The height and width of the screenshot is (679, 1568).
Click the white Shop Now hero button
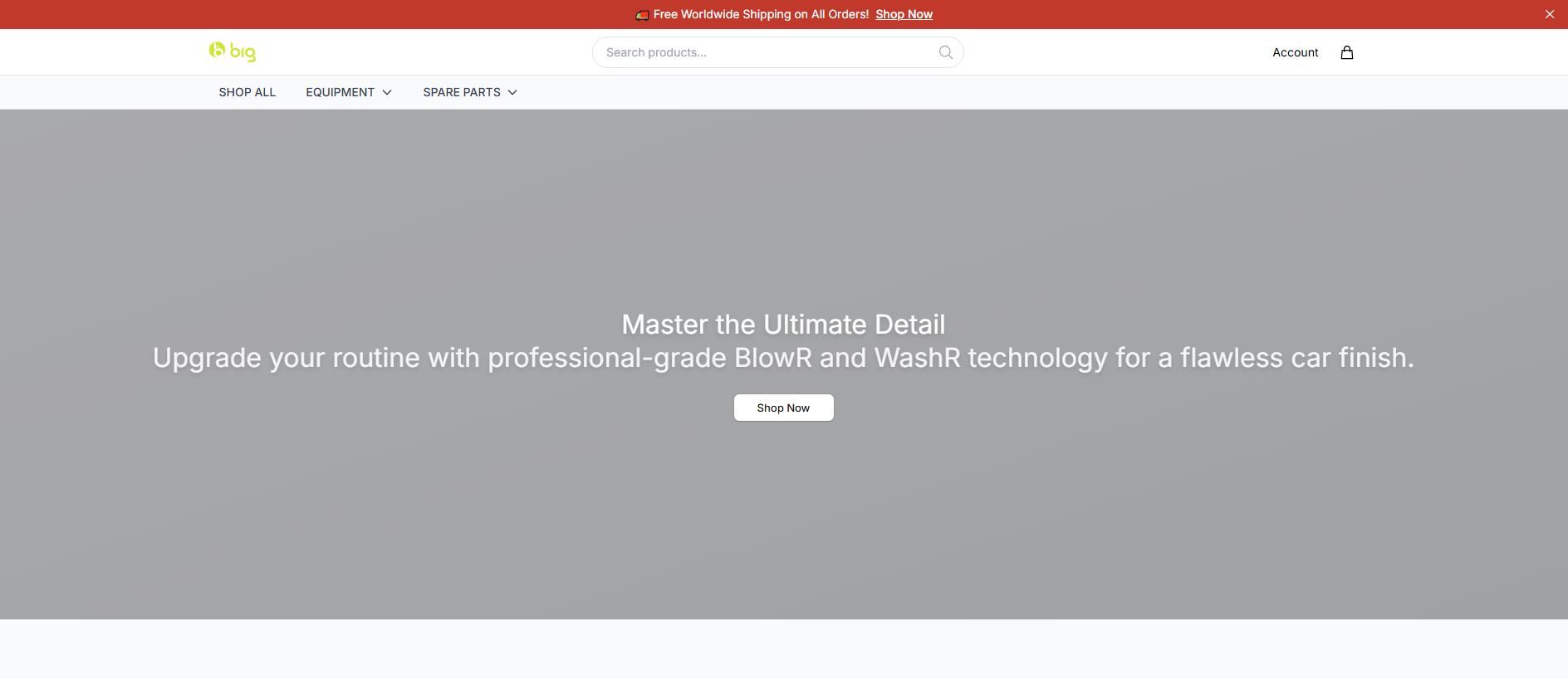point(783,408)
